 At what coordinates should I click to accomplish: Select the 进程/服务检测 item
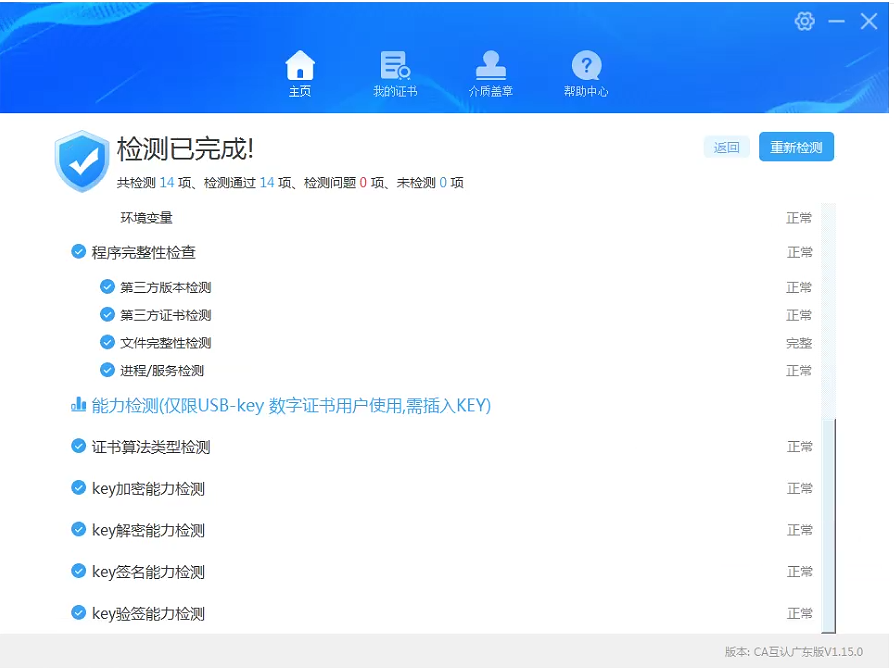tap(162, 370)
